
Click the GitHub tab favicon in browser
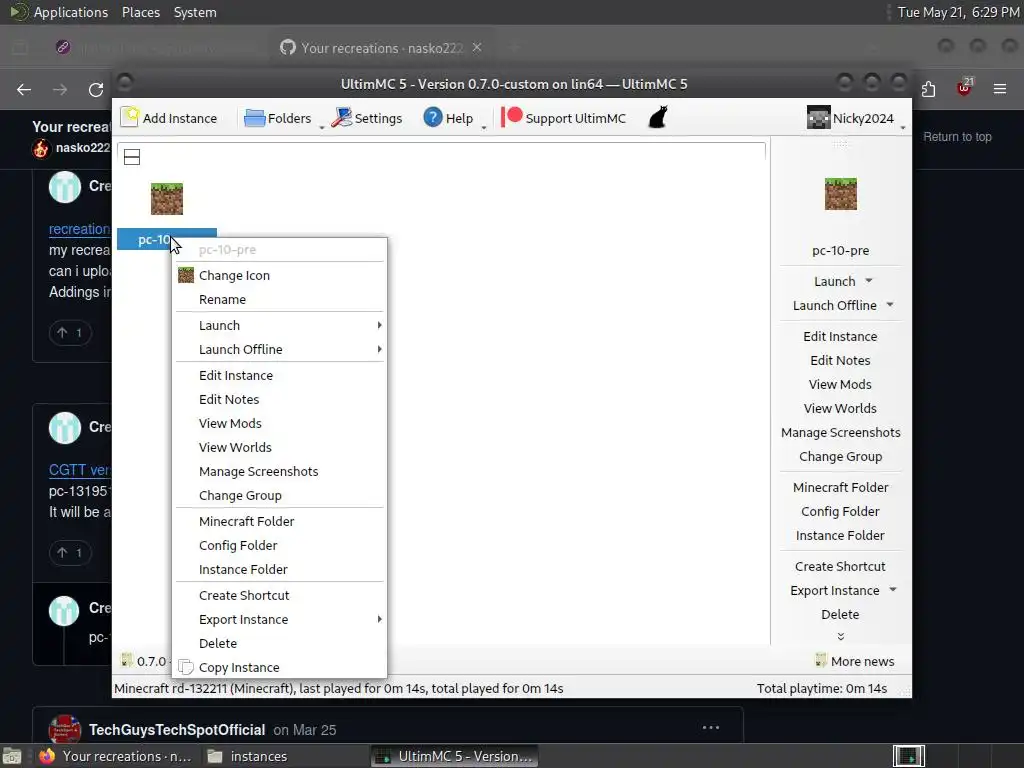tap(288, 47)
